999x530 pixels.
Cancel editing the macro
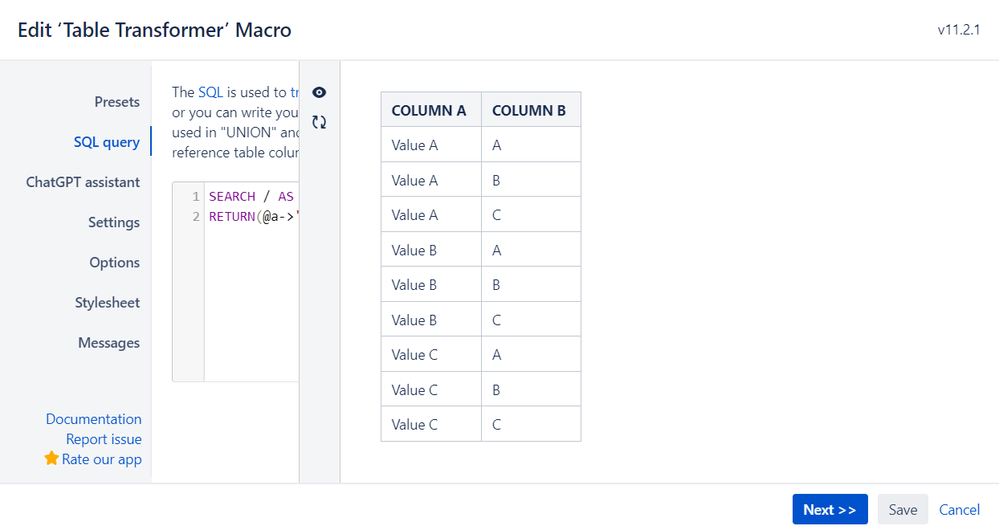click(959, 509)
